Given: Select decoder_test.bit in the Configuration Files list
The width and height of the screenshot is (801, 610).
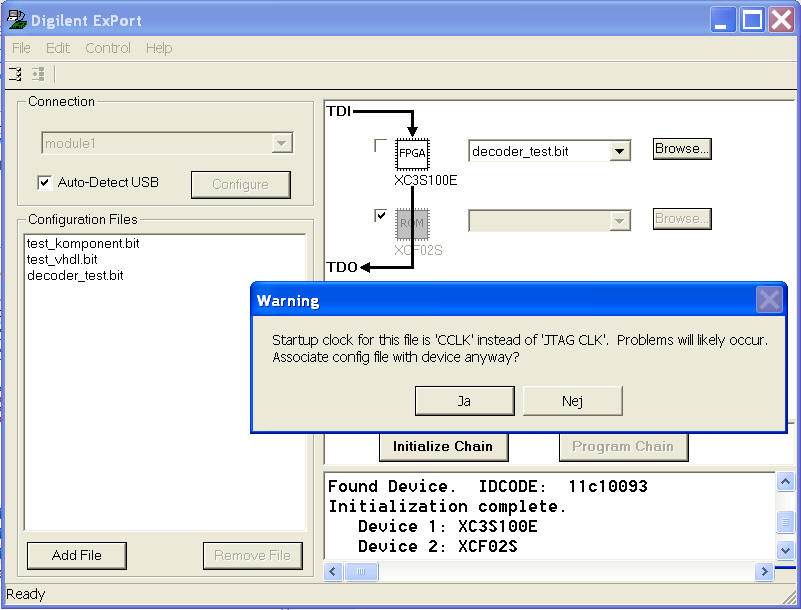Looking at the screenshot, I should (75, 276).
